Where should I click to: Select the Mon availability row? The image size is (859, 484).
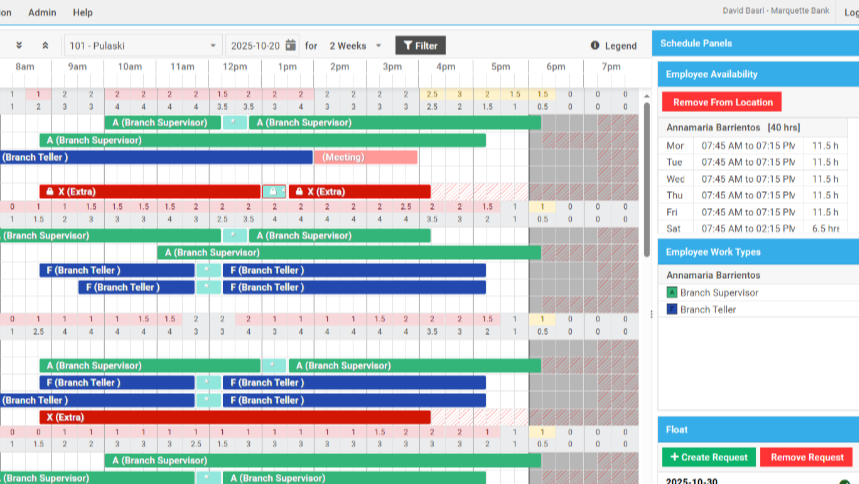pos(753,146)
